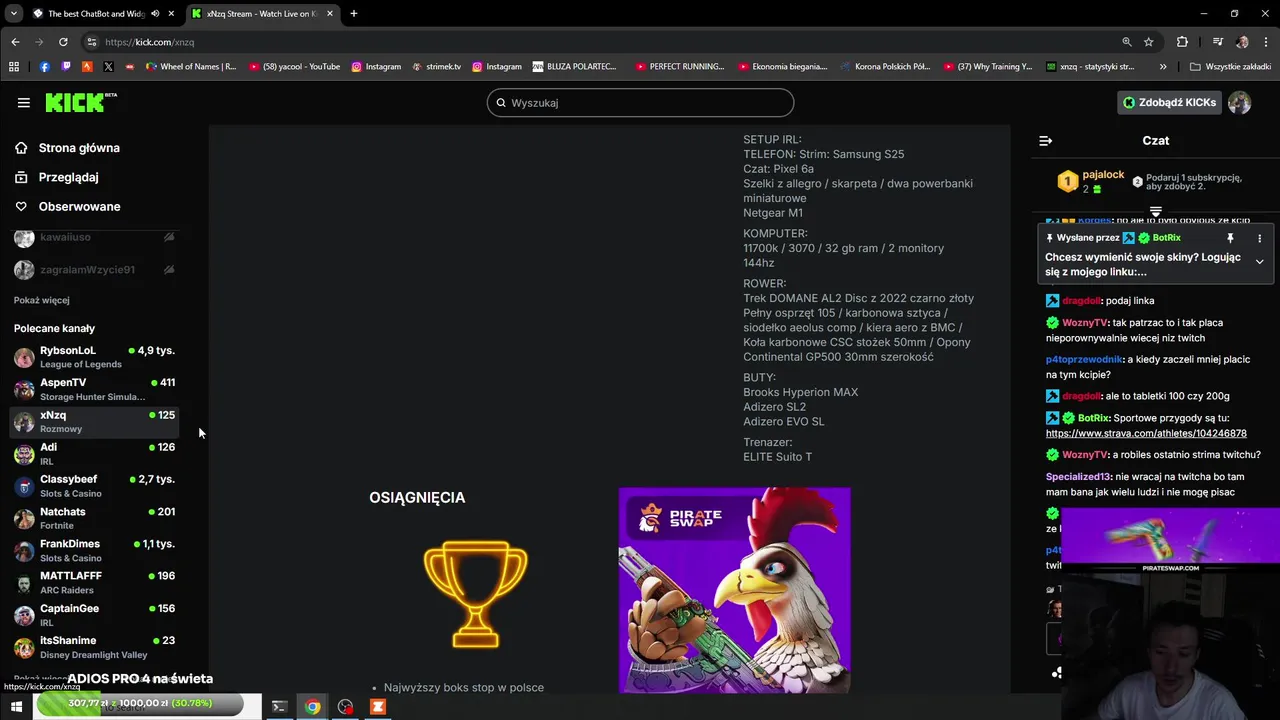Open Natchats Fortnite channel
The width and height of the screenshot is (1280, 720).
(x=95, y=518)
